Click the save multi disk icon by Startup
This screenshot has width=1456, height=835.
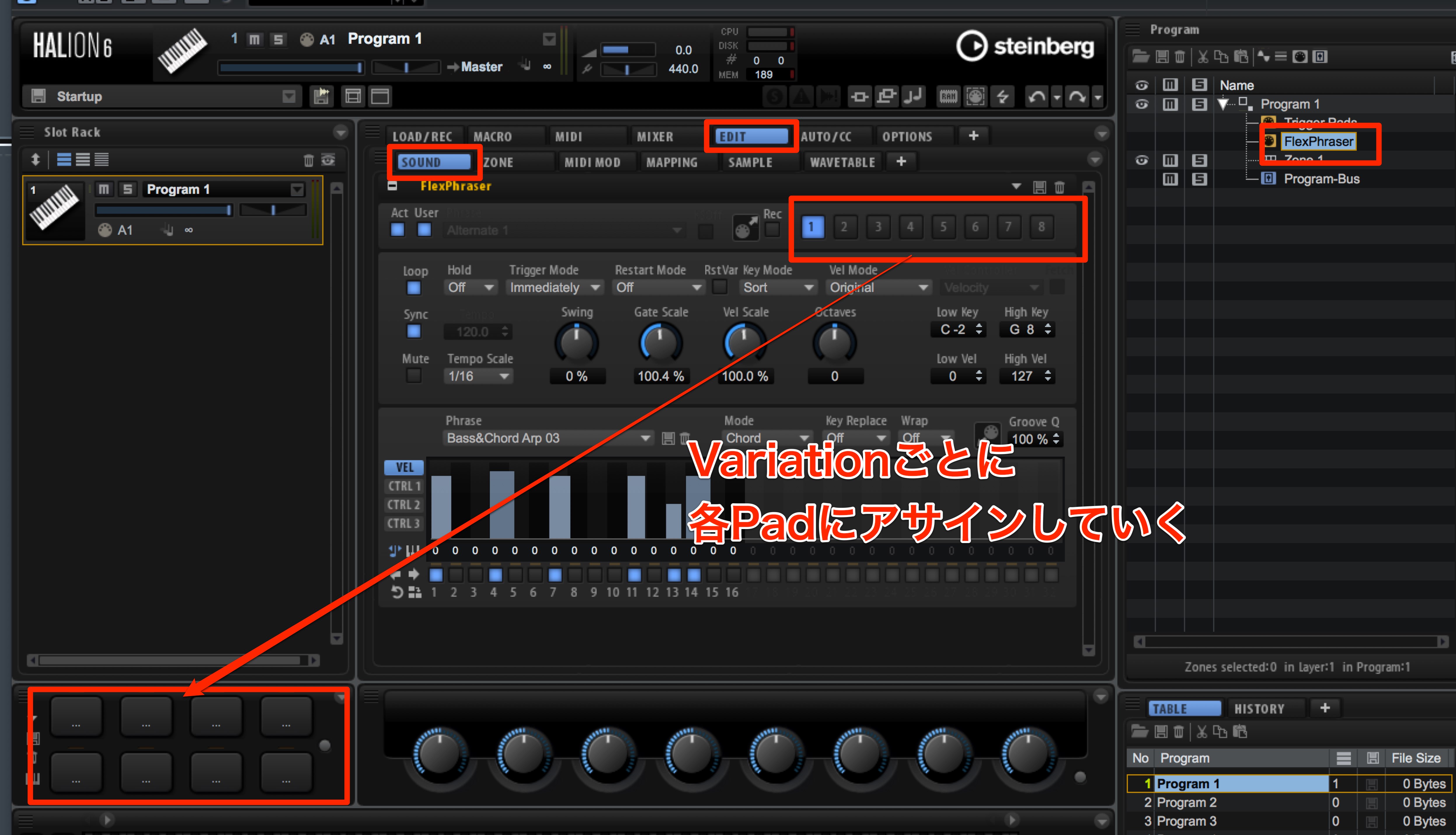coord(39,96)
